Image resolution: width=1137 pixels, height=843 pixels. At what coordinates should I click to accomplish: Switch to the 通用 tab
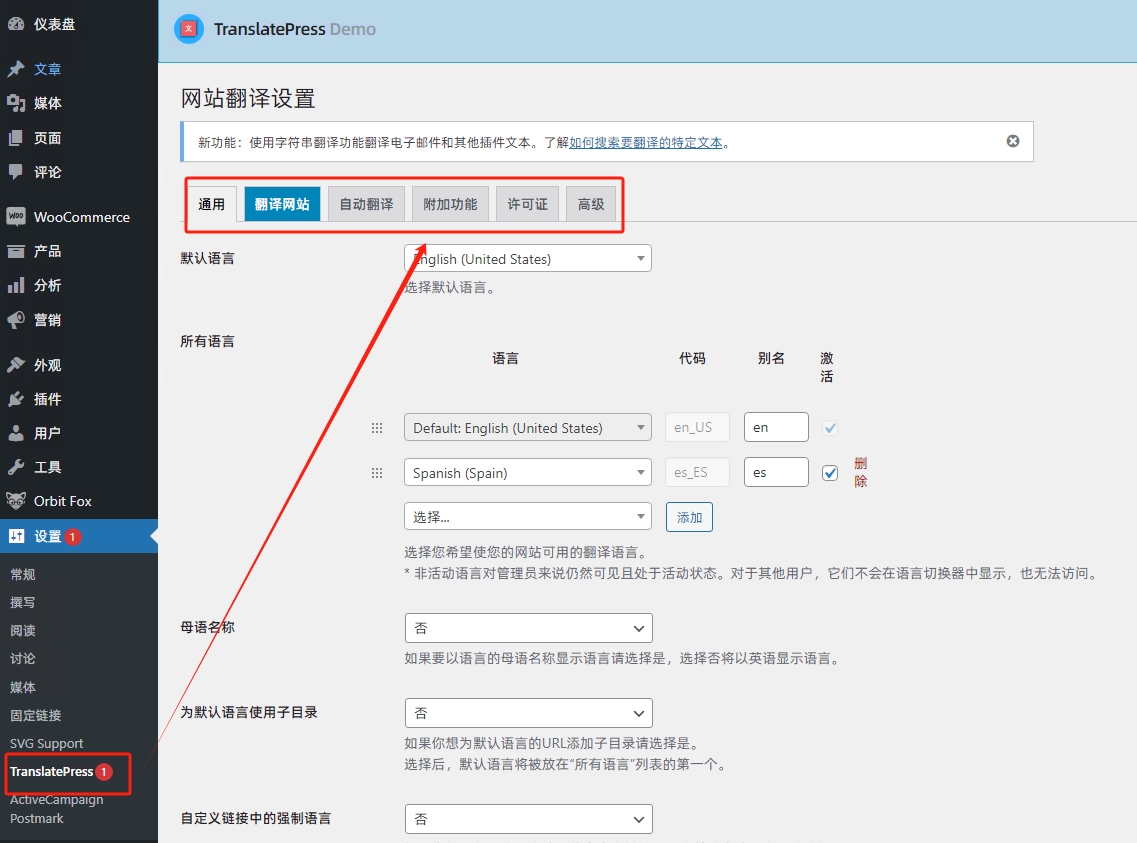(x=211, y=204)
